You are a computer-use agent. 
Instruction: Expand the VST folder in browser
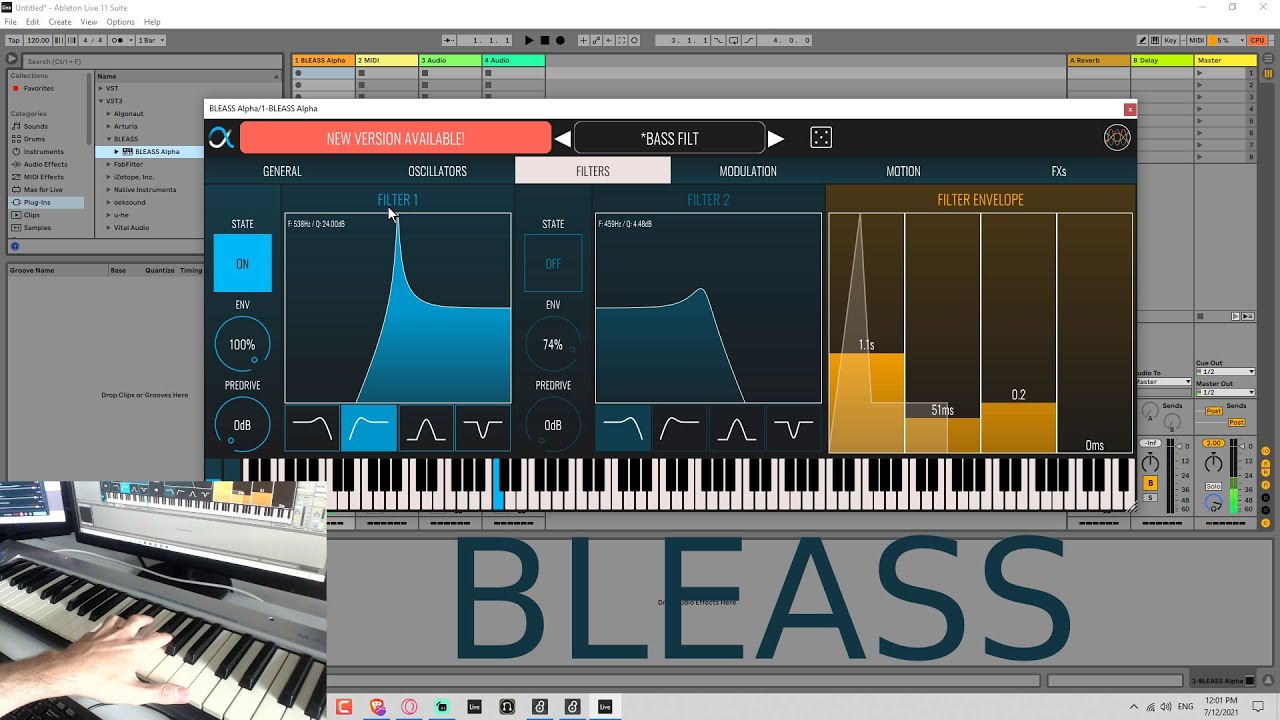[101, 88]
